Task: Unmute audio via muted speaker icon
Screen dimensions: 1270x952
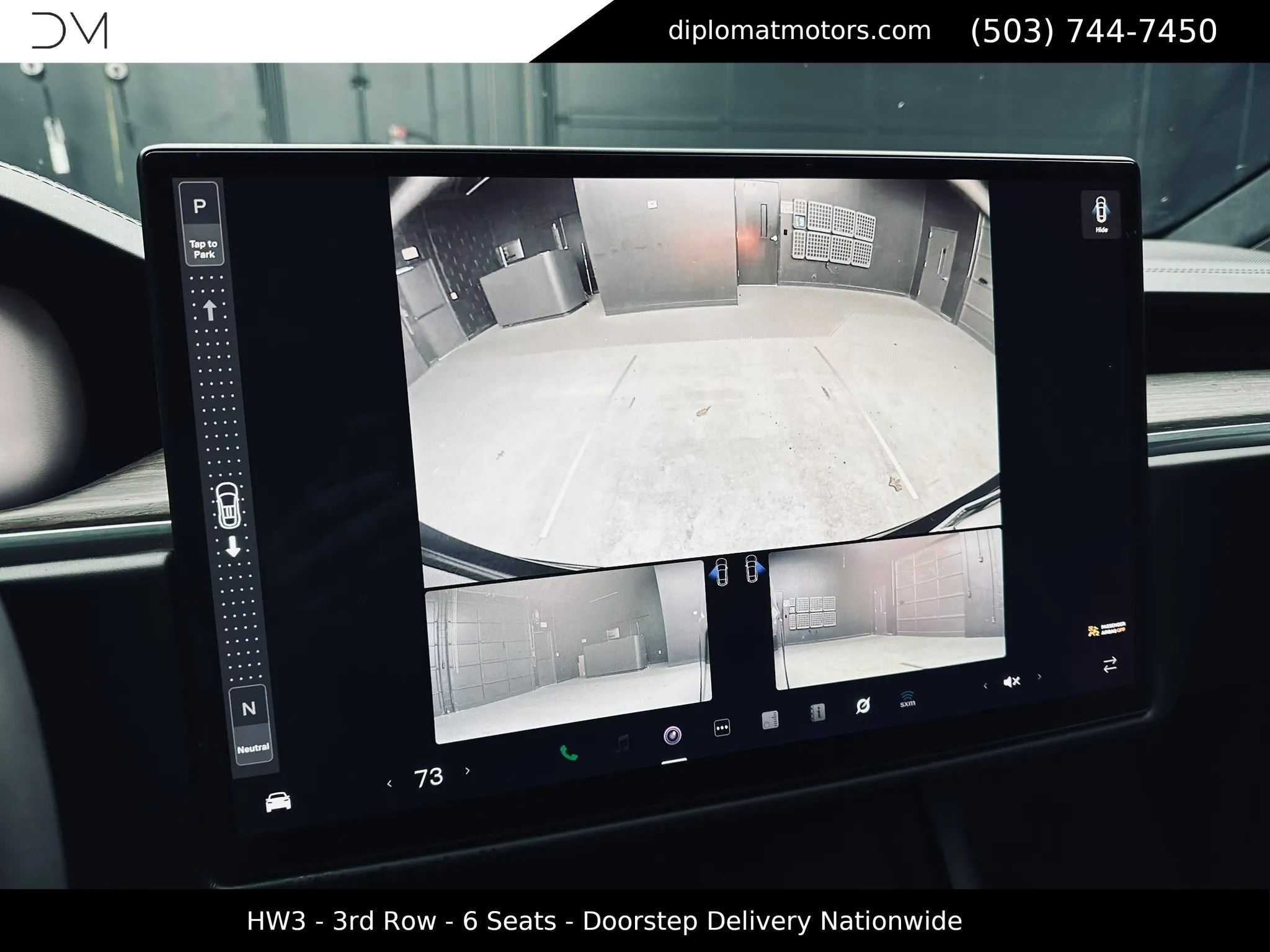Action: click(1011, 682)
